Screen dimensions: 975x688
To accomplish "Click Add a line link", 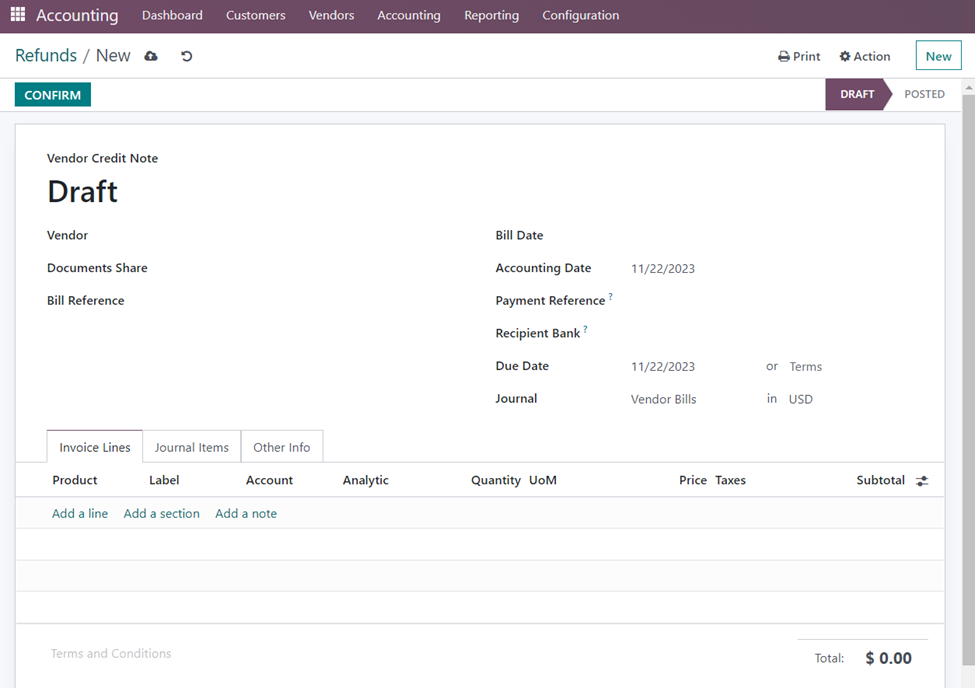I will [80, 513].
